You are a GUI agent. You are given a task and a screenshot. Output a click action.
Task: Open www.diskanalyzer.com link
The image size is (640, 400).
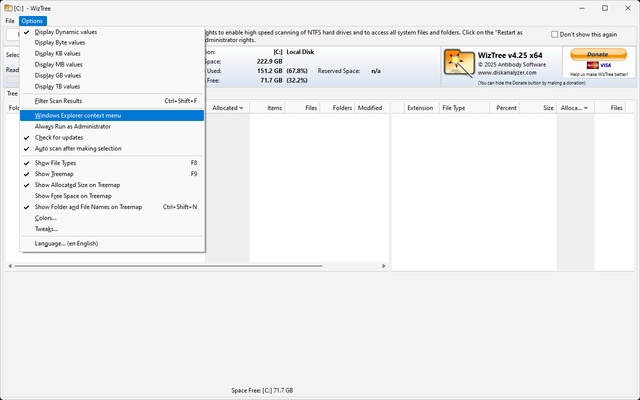pos(507,73)
